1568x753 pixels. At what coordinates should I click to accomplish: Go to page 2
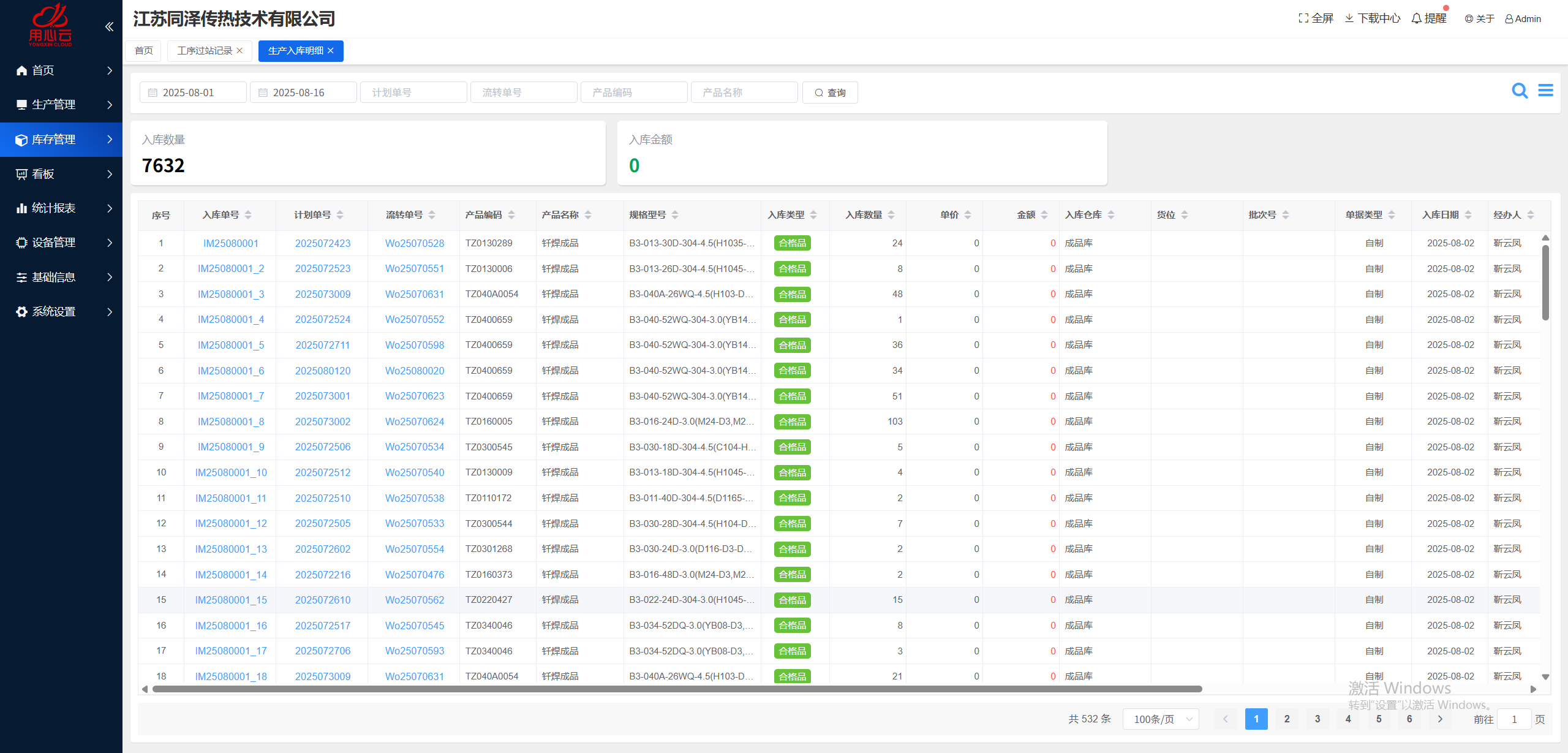pos(1287,719)
